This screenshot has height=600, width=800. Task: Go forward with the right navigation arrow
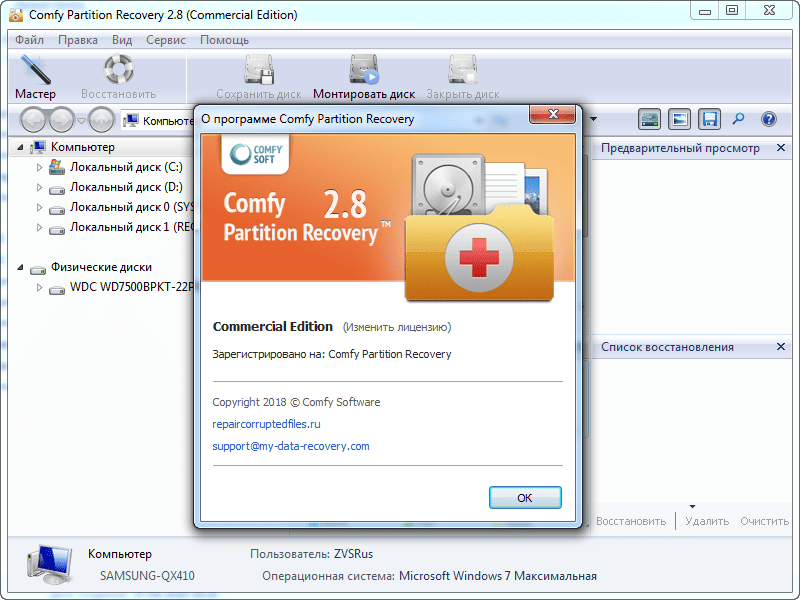(x=62, y=120)
